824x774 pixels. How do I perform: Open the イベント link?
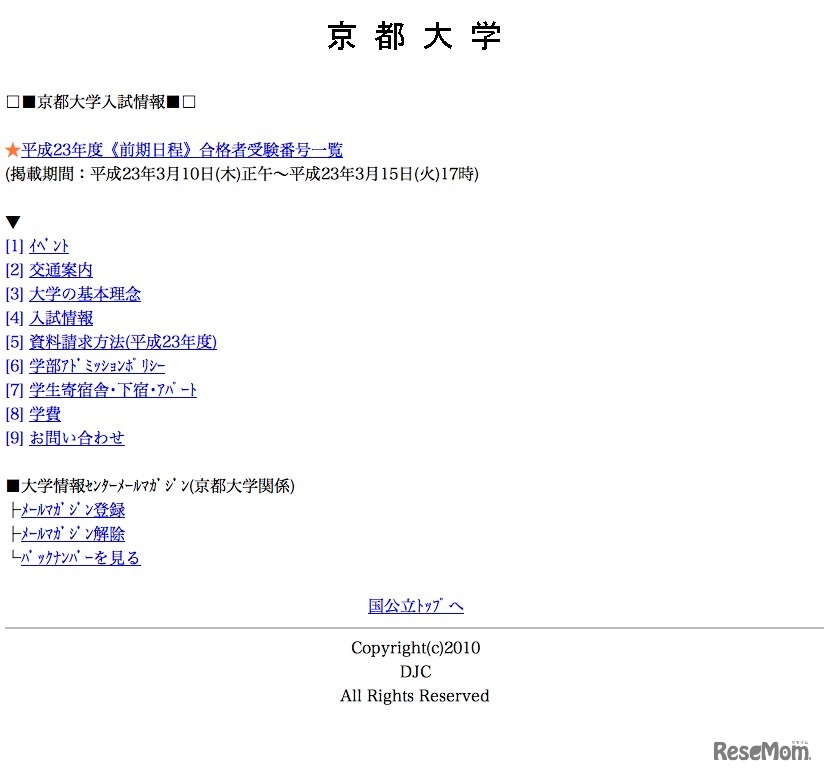46,246
